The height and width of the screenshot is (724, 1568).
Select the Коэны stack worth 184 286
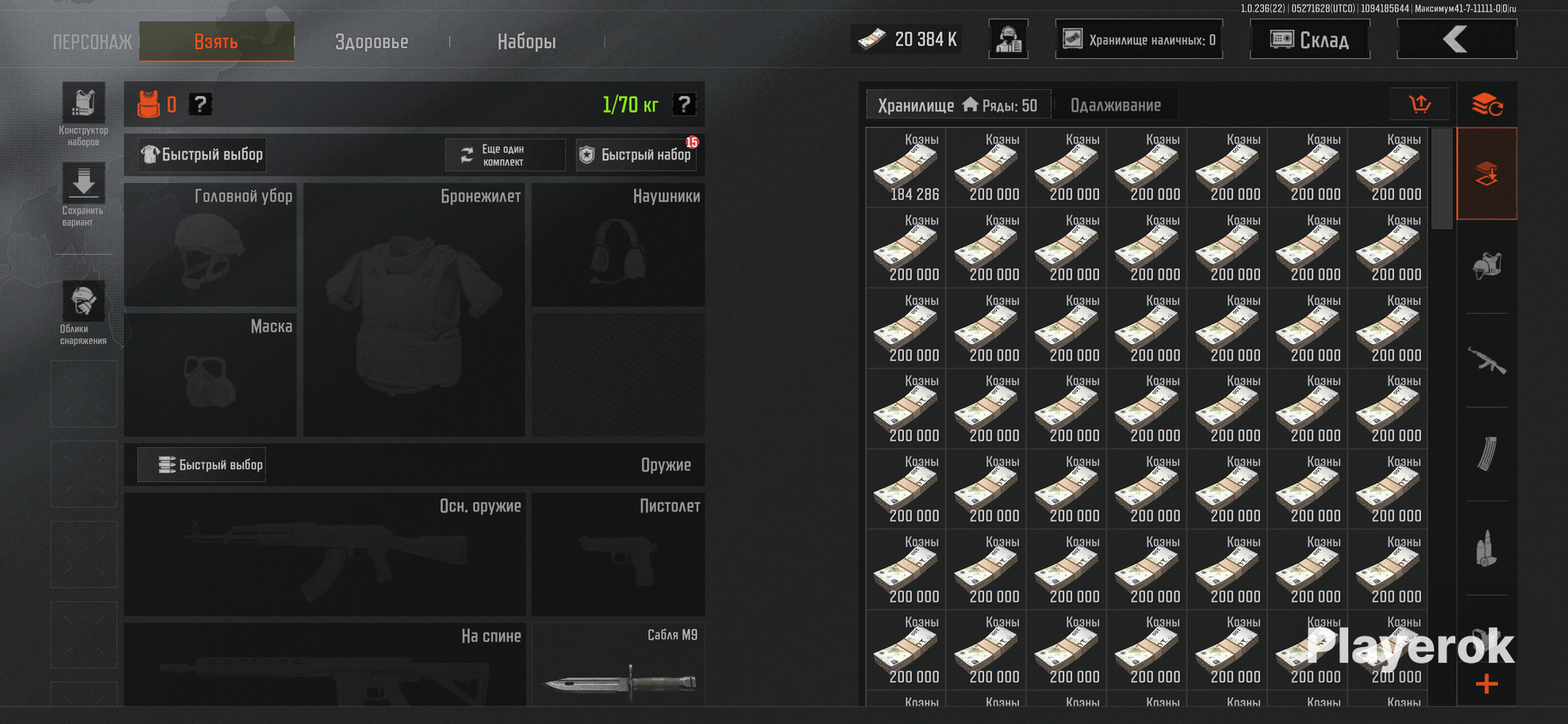click(906, 168)
